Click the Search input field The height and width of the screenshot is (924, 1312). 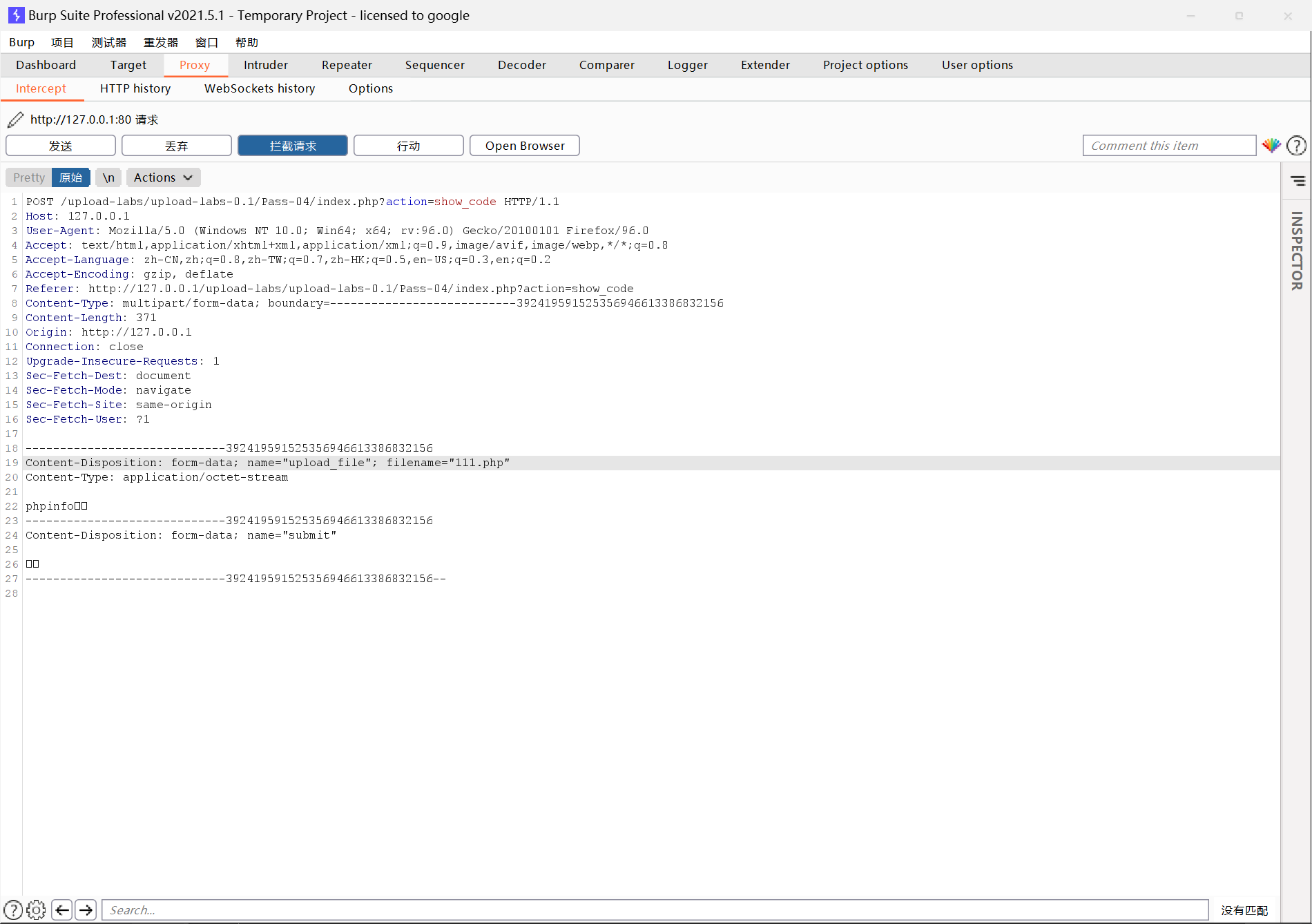click(655, 909)
